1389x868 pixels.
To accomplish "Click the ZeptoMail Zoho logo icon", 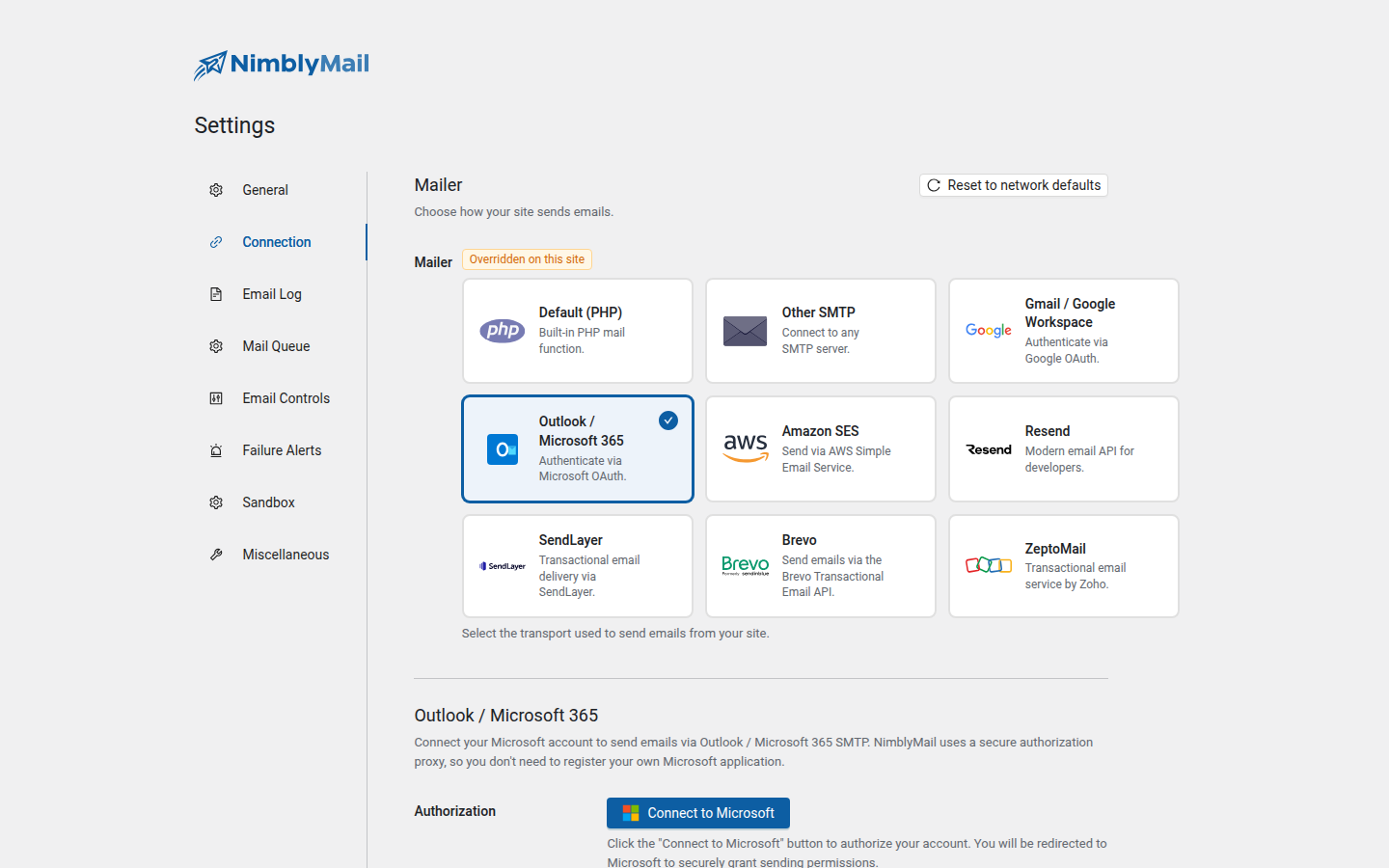I will [x=989, y=565].
